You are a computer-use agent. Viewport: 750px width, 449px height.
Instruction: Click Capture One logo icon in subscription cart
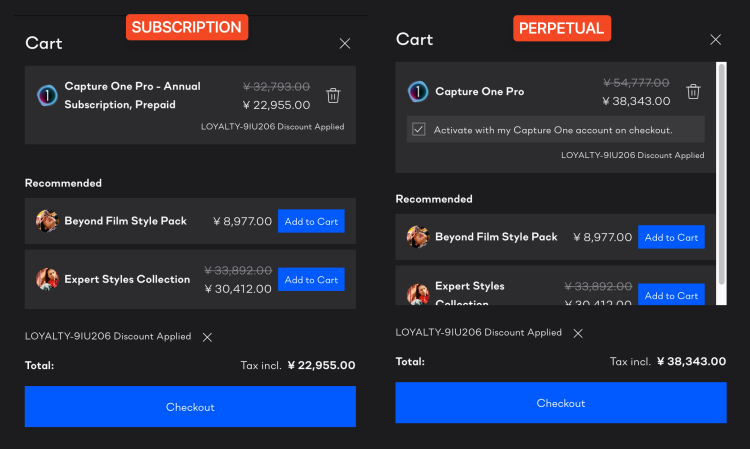tap(47, 95)
